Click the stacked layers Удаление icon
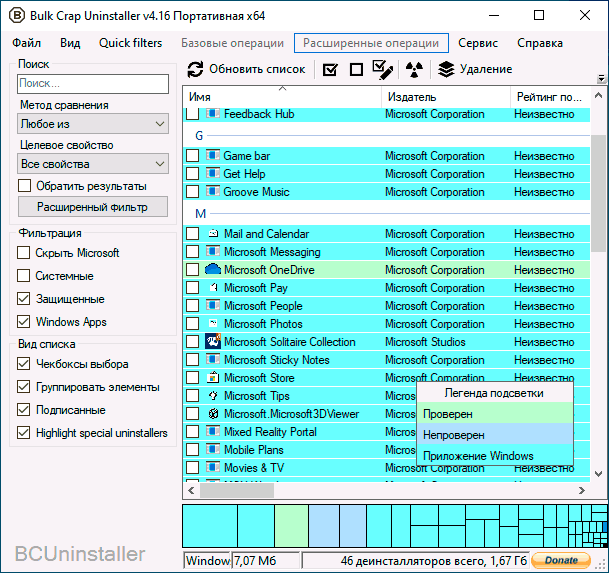Viewport: 609px width, 573px height. (446, 70)
